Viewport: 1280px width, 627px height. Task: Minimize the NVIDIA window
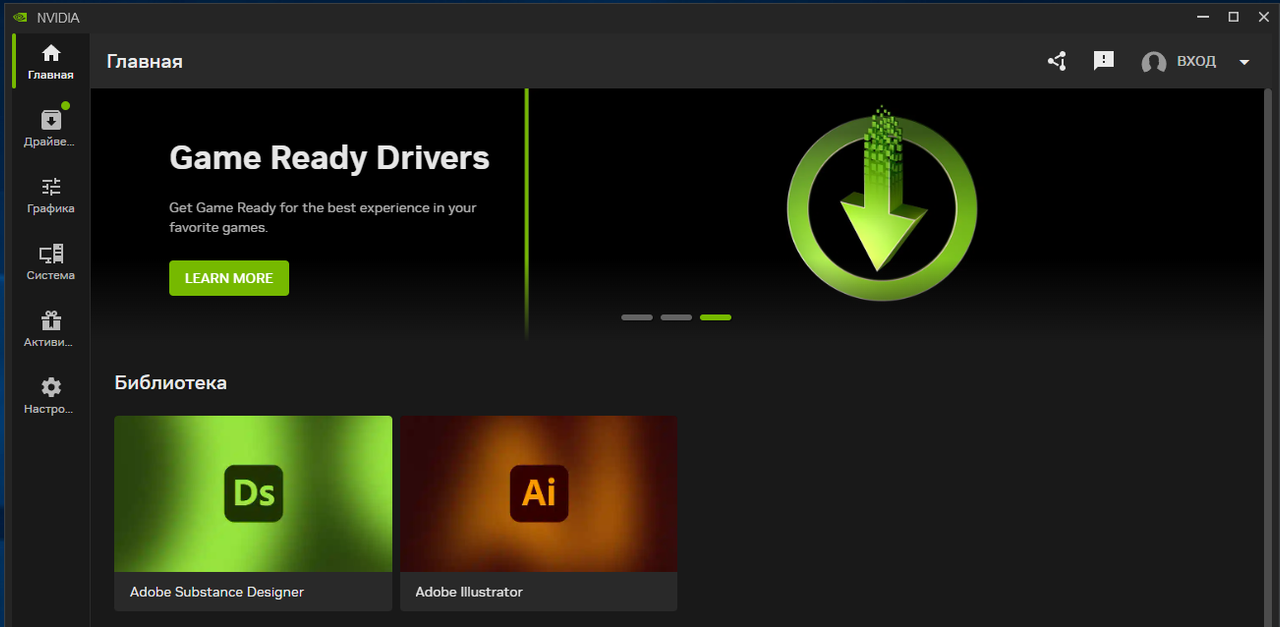[x=1204, y=17]
